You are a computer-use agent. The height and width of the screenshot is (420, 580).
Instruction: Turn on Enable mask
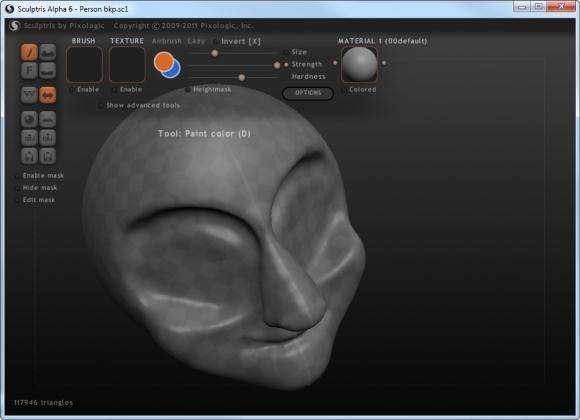click(17, 175)
